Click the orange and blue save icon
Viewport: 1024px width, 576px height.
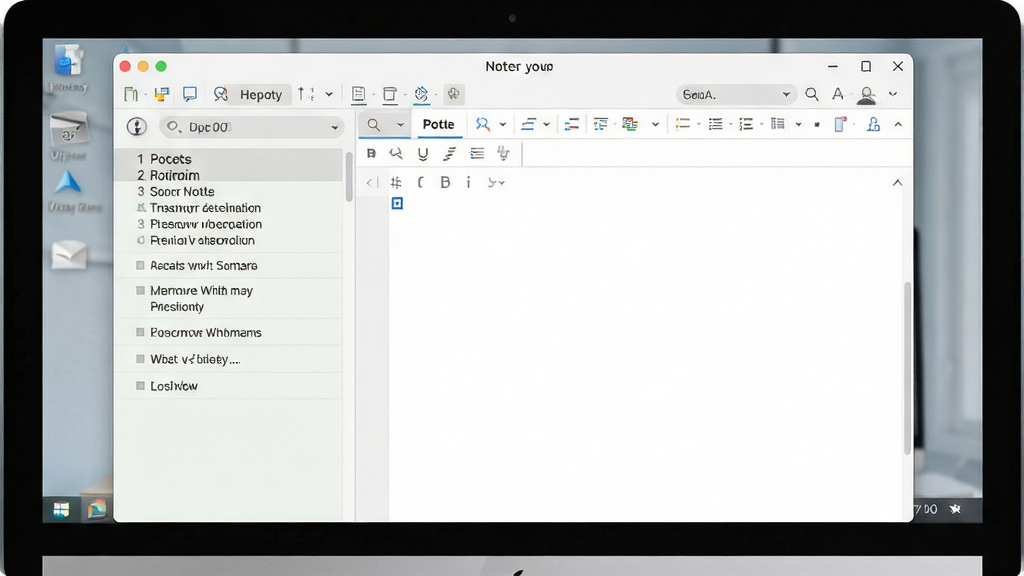pos(161,95)
